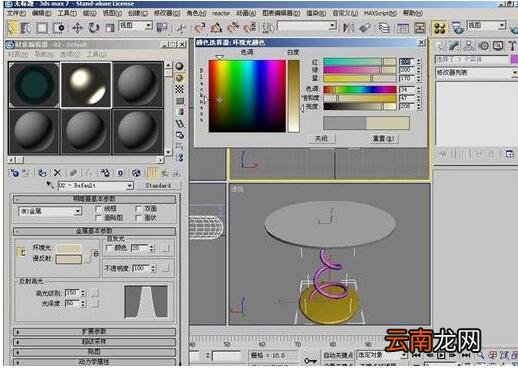Enable the 线框 wire checkbox
This screenshot has height=369, width=518.
(x=98, y=209)
